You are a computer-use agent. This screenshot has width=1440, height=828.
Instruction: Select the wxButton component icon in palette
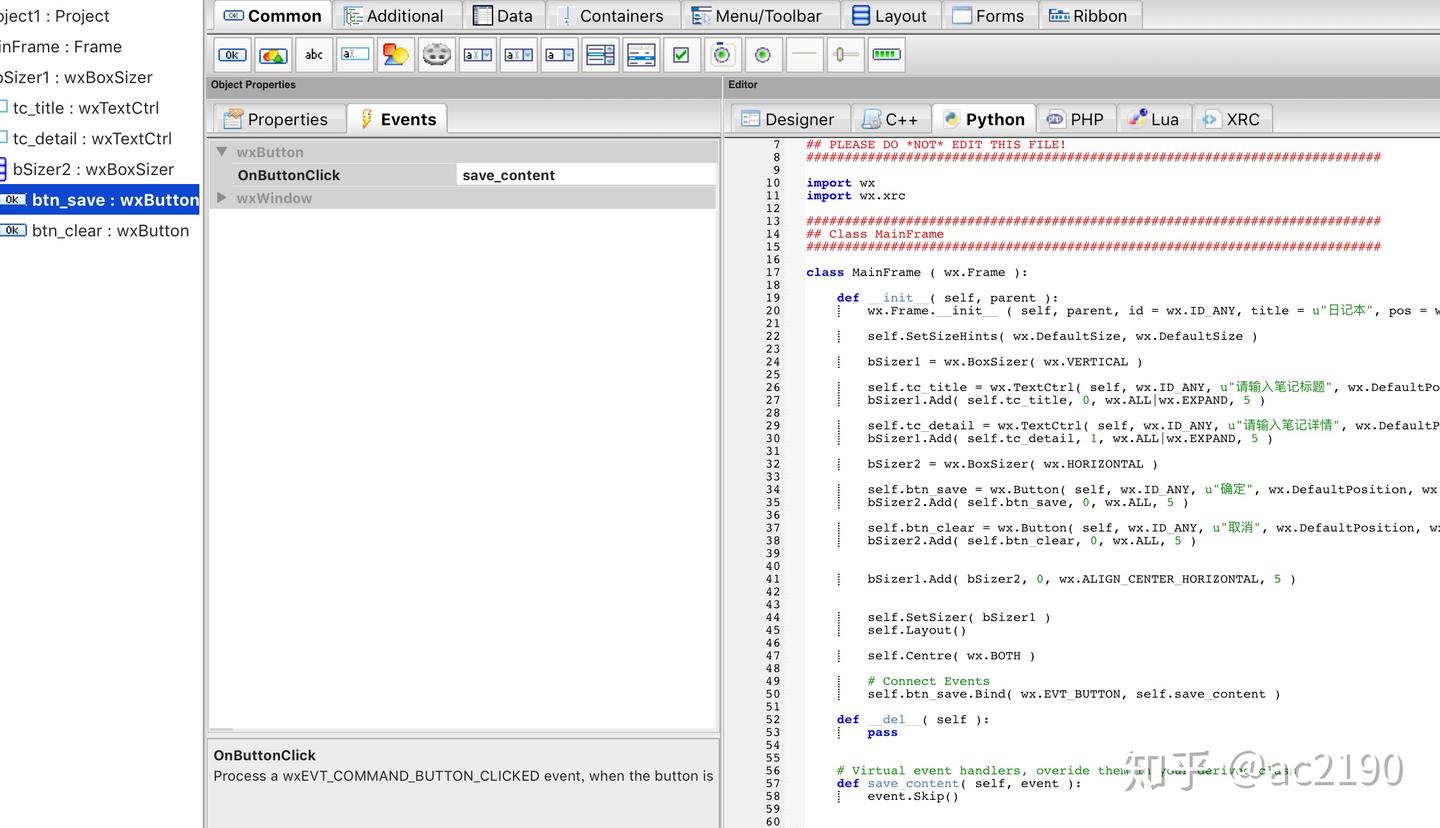[x=232, y=55]
